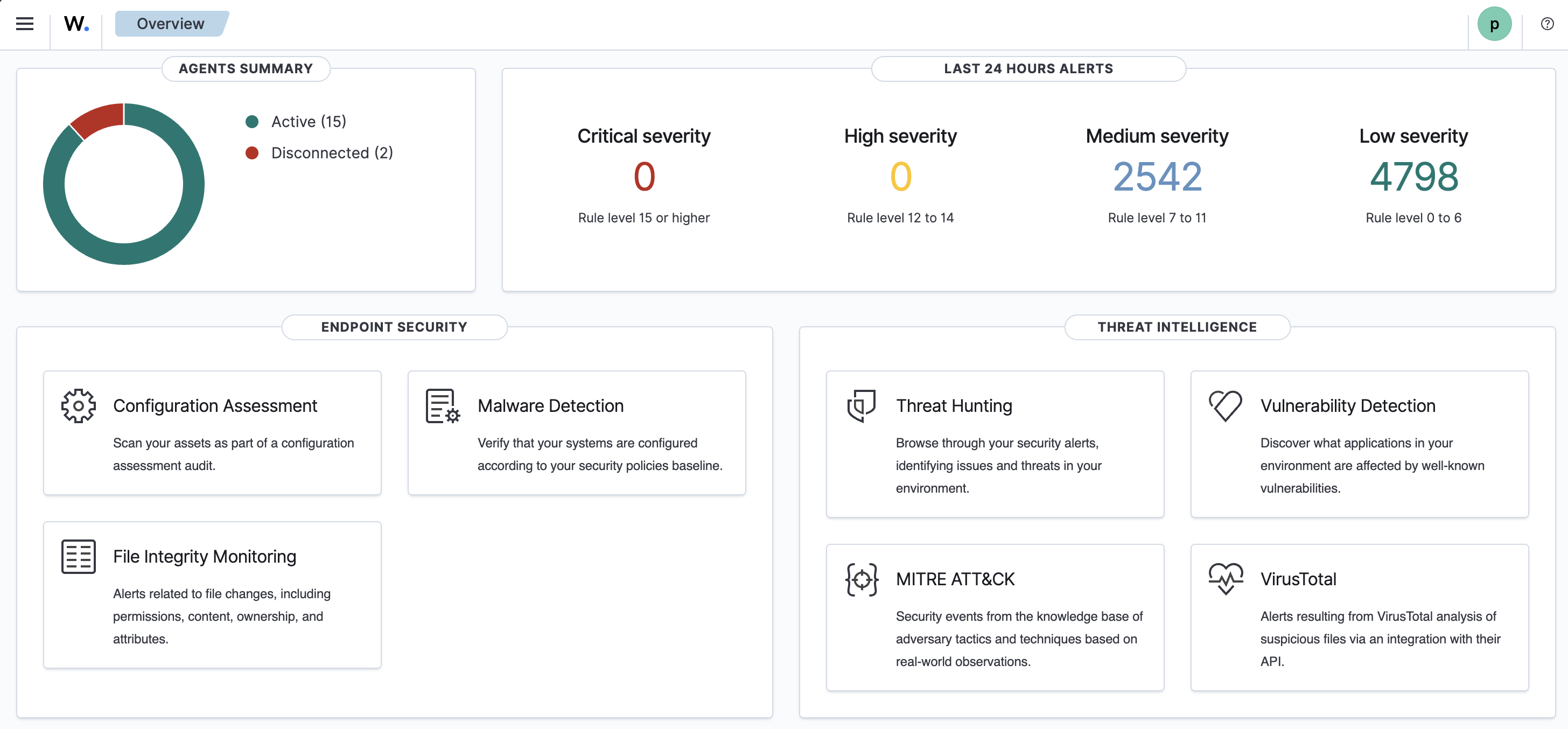Click the Critical severity count 0

click(644, 177)
